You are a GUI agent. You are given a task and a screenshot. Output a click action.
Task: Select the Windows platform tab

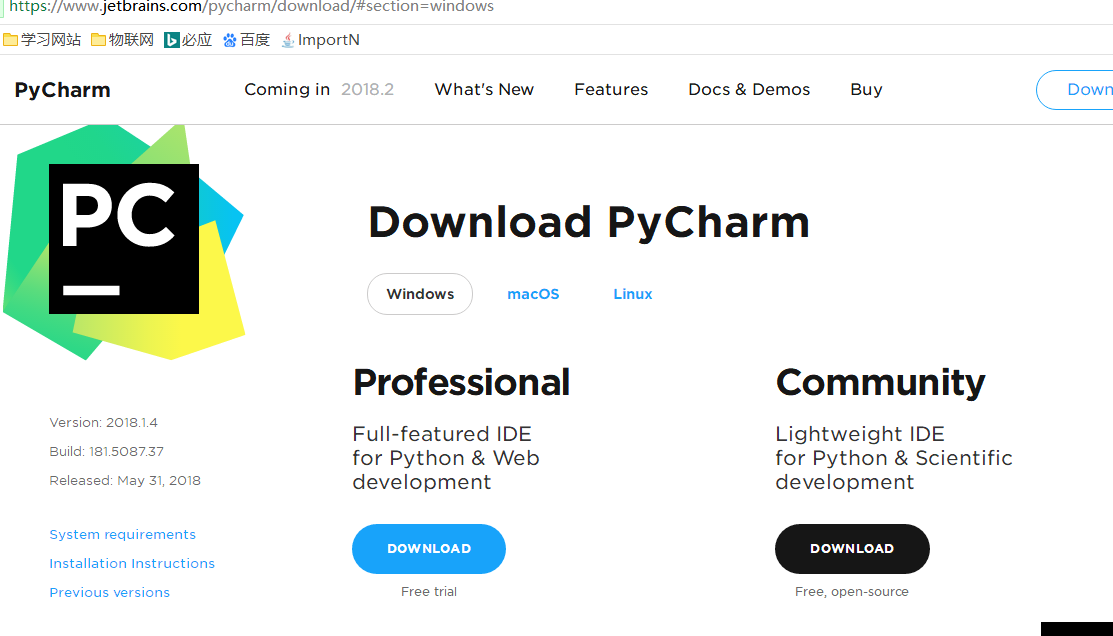[420, 294]
